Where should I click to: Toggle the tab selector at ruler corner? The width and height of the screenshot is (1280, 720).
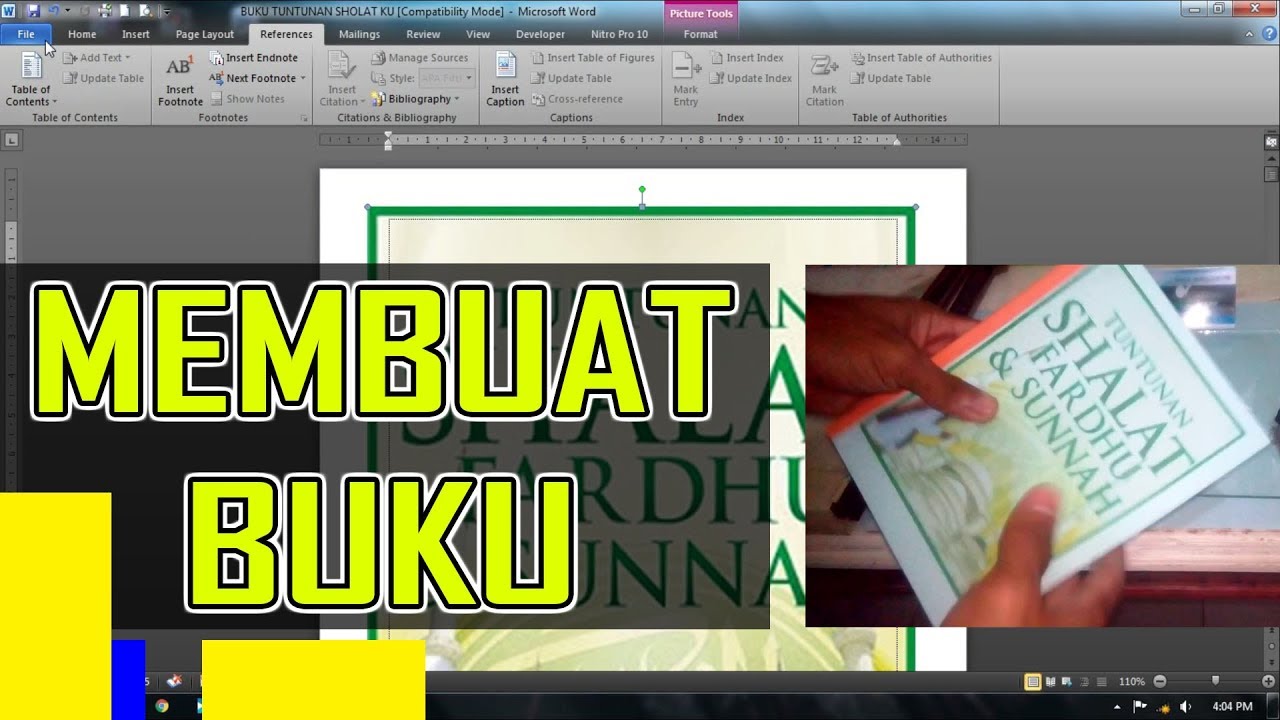tap(11, 141)
